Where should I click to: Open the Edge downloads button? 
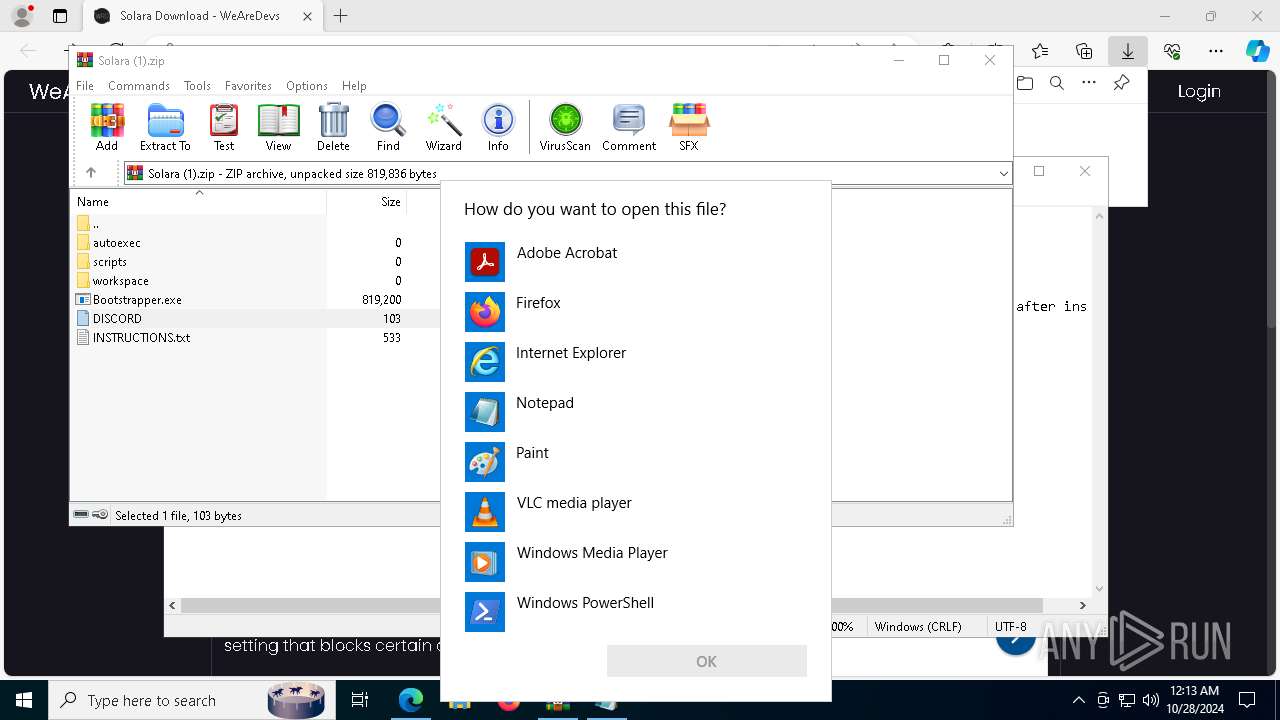(1127, 51)
